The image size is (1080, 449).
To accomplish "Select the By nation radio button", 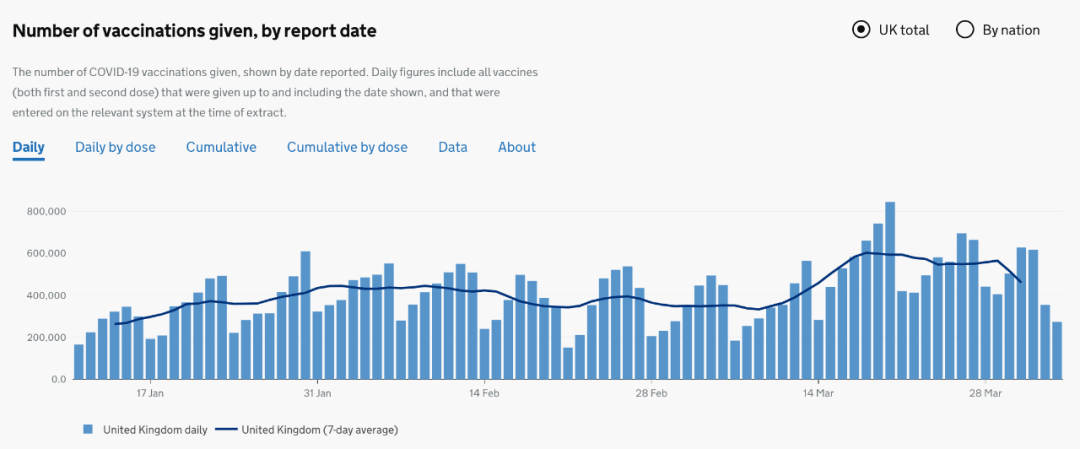I will [x=965, y=30].
